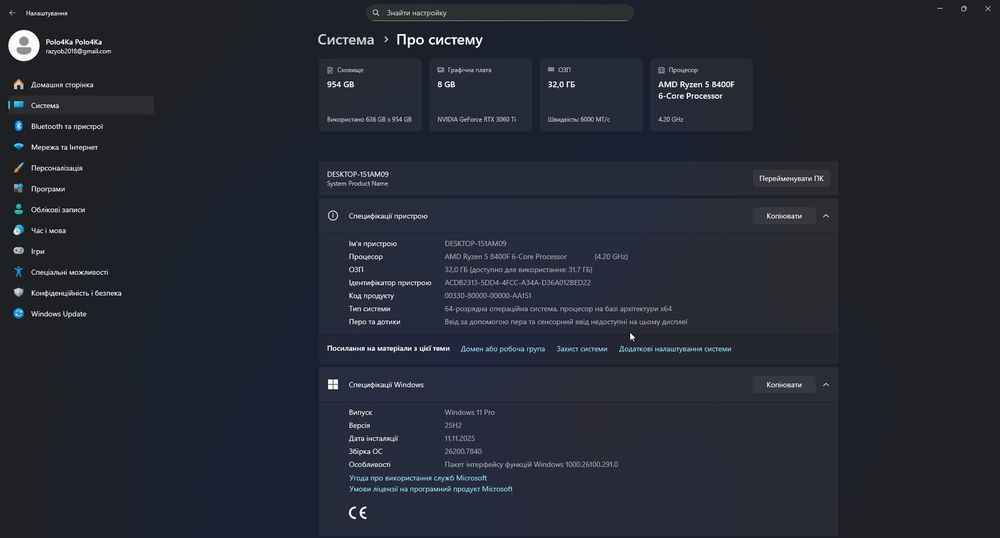Collapse the Специфікації пристрою section chevron
Screen dimensions: 1000x538
pos(826,215)
